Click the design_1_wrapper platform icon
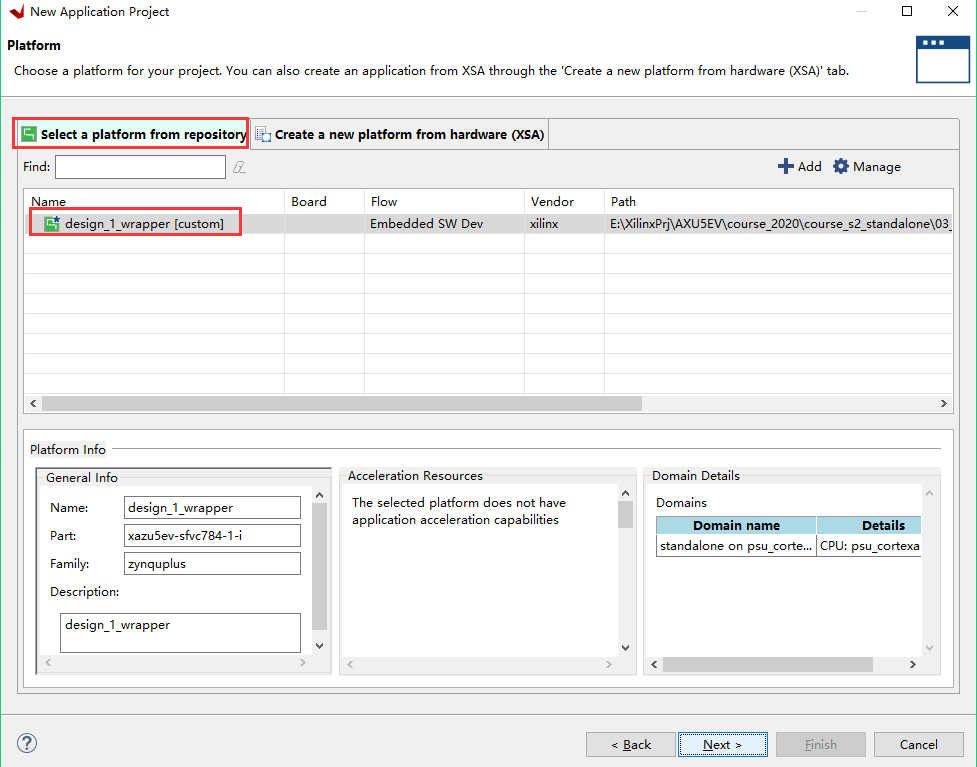Viewport: 977px width, 767px height. click(x=52, y=224)
